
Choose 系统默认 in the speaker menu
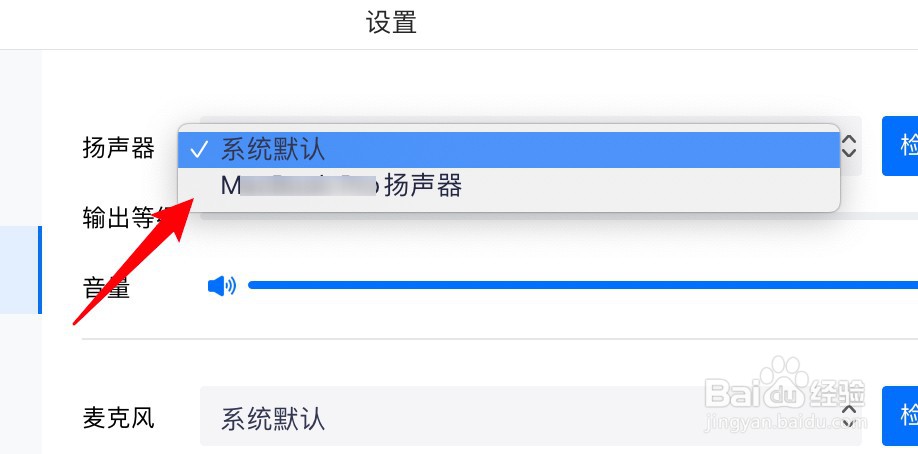coord(508,150)
